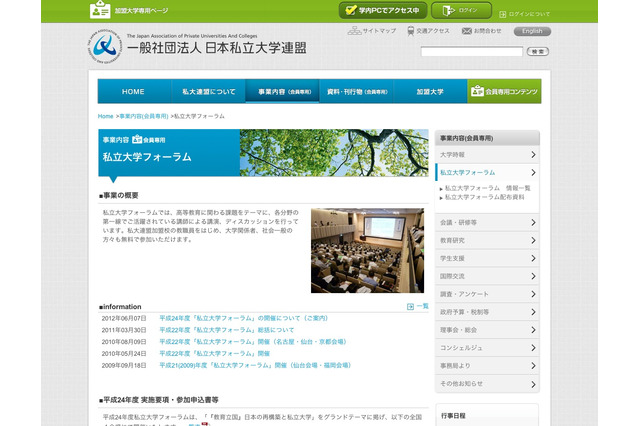Click the lecture hall photo thumbnail
The height and width of the screenshot is (426, 640).
367,250
